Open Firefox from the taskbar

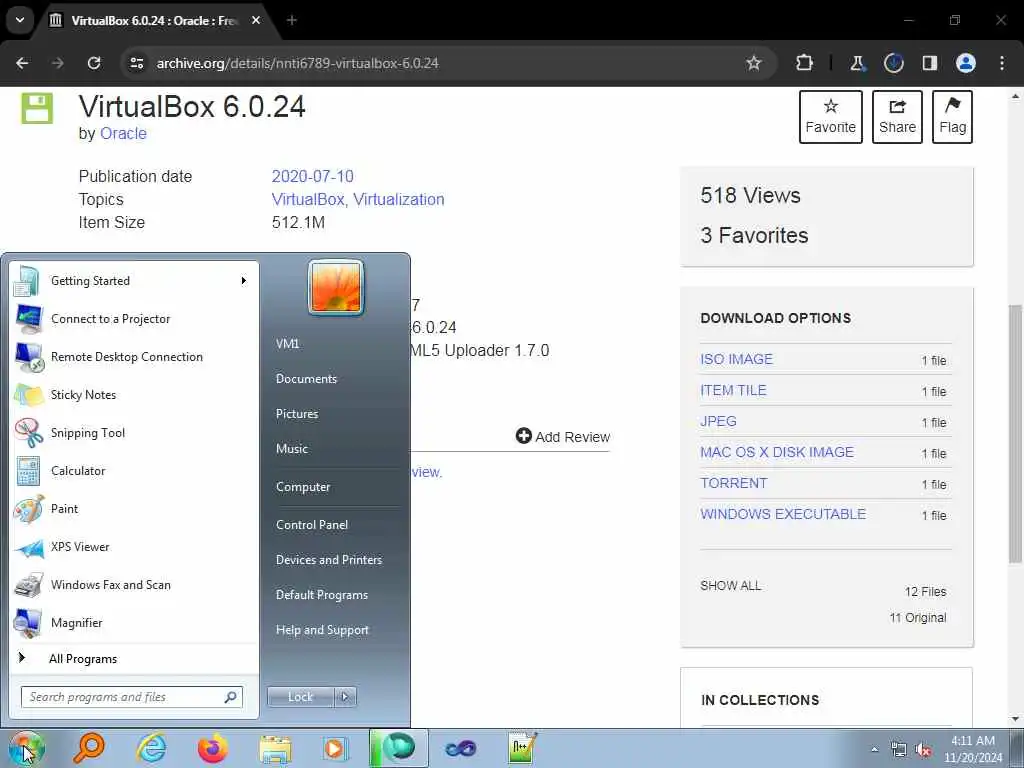tap(213, 748)
